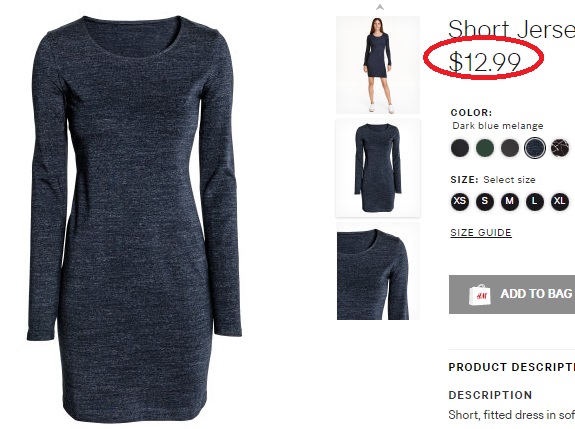The image size is (575, 429).
Task: Click the large dress product image
Action: pyautogui.click(x=134, y=219)
